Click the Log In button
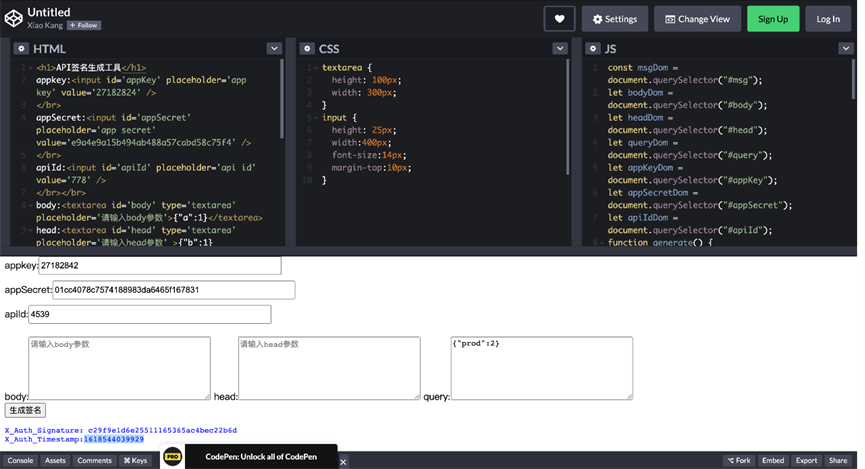The width and height of the screenshot is (865, 469). [829, 19]
